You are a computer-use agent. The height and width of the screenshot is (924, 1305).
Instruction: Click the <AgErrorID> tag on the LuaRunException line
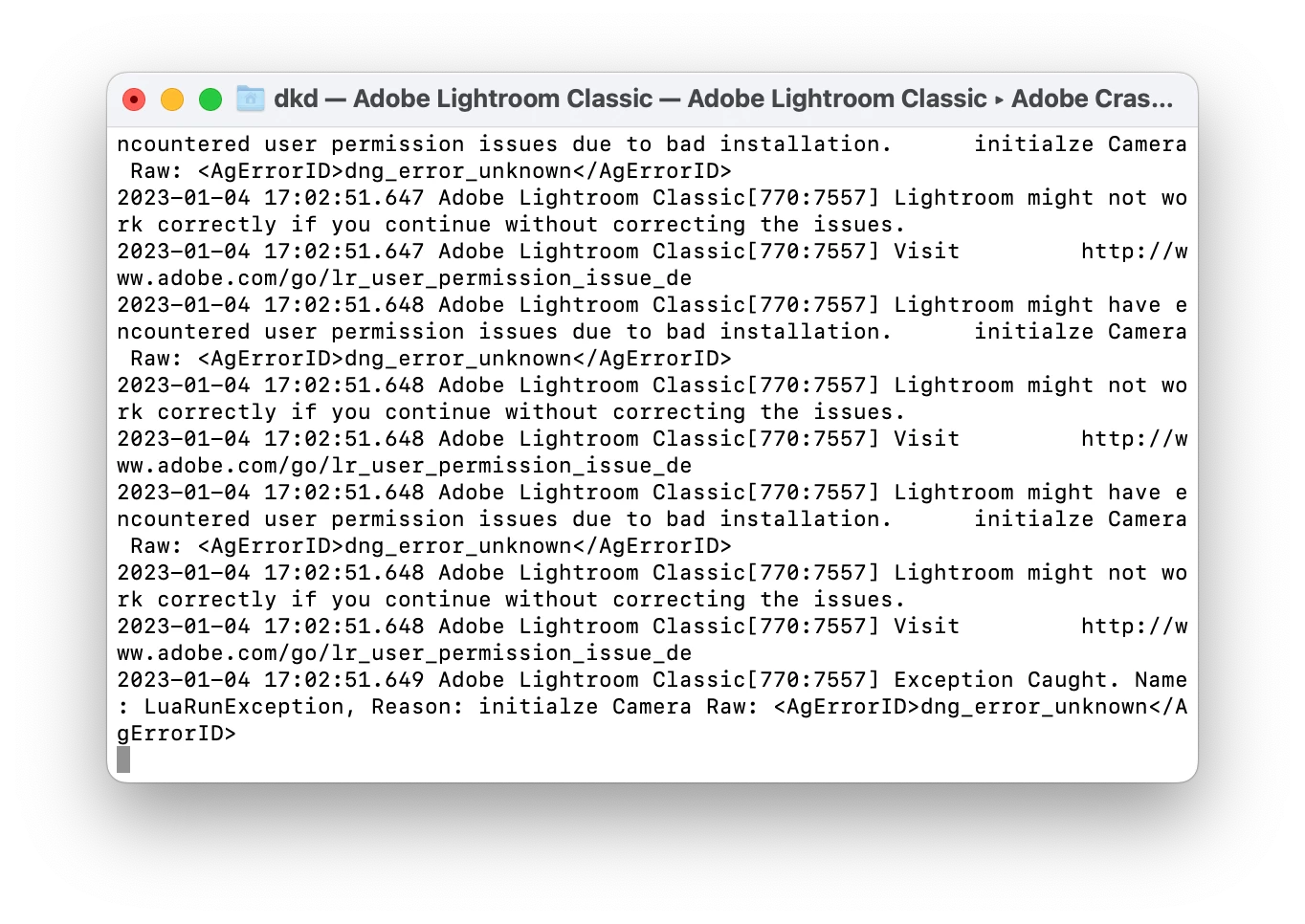[x=847, y=706]
